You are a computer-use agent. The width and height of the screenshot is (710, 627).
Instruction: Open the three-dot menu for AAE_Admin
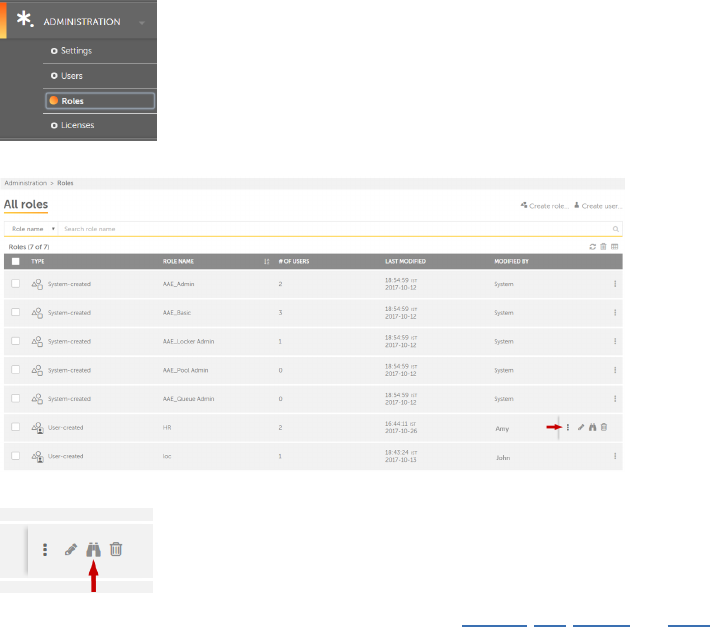615,284
